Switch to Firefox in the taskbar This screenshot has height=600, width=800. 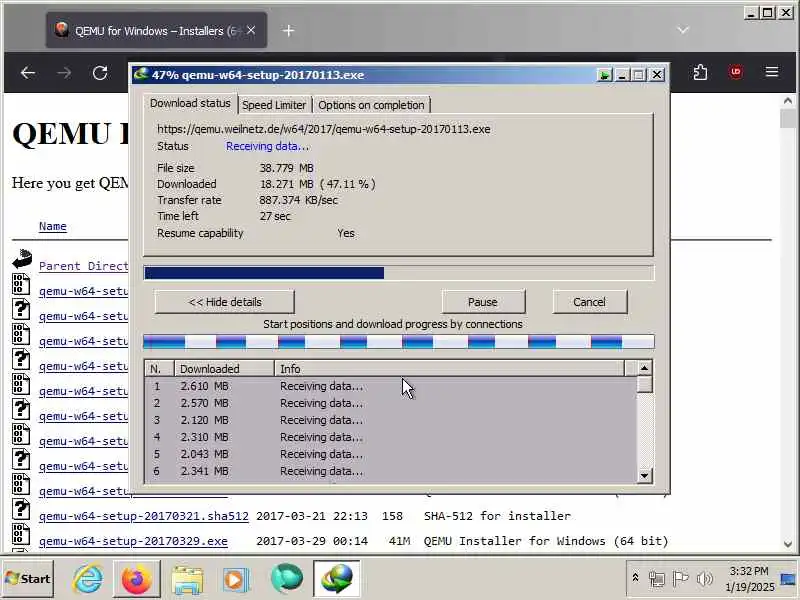point(137,579)
